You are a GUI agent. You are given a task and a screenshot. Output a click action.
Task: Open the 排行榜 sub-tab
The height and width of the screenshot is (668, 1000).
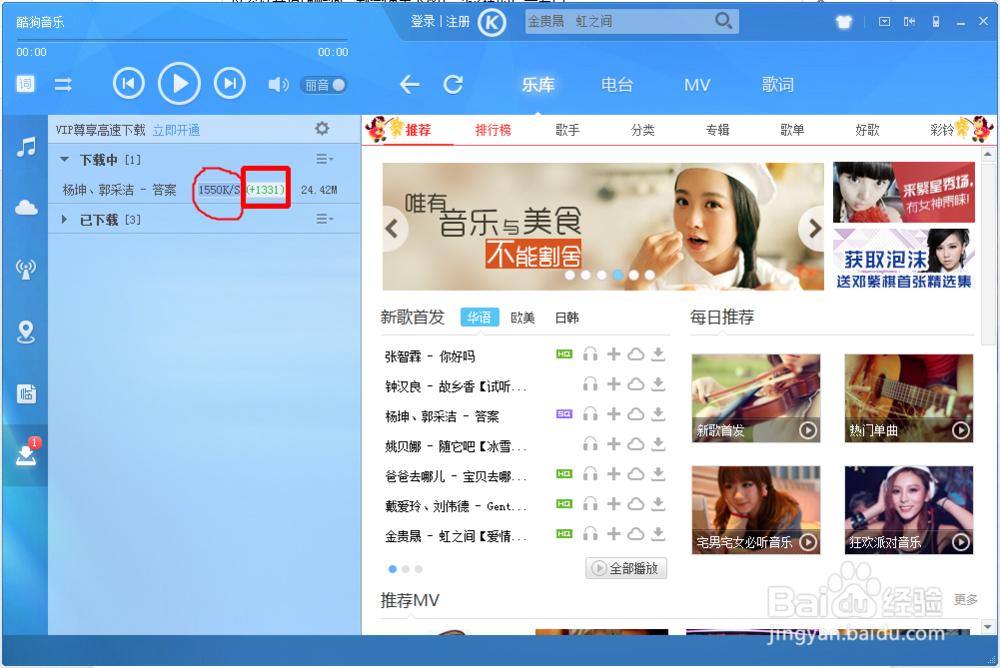tap(493, 130)
